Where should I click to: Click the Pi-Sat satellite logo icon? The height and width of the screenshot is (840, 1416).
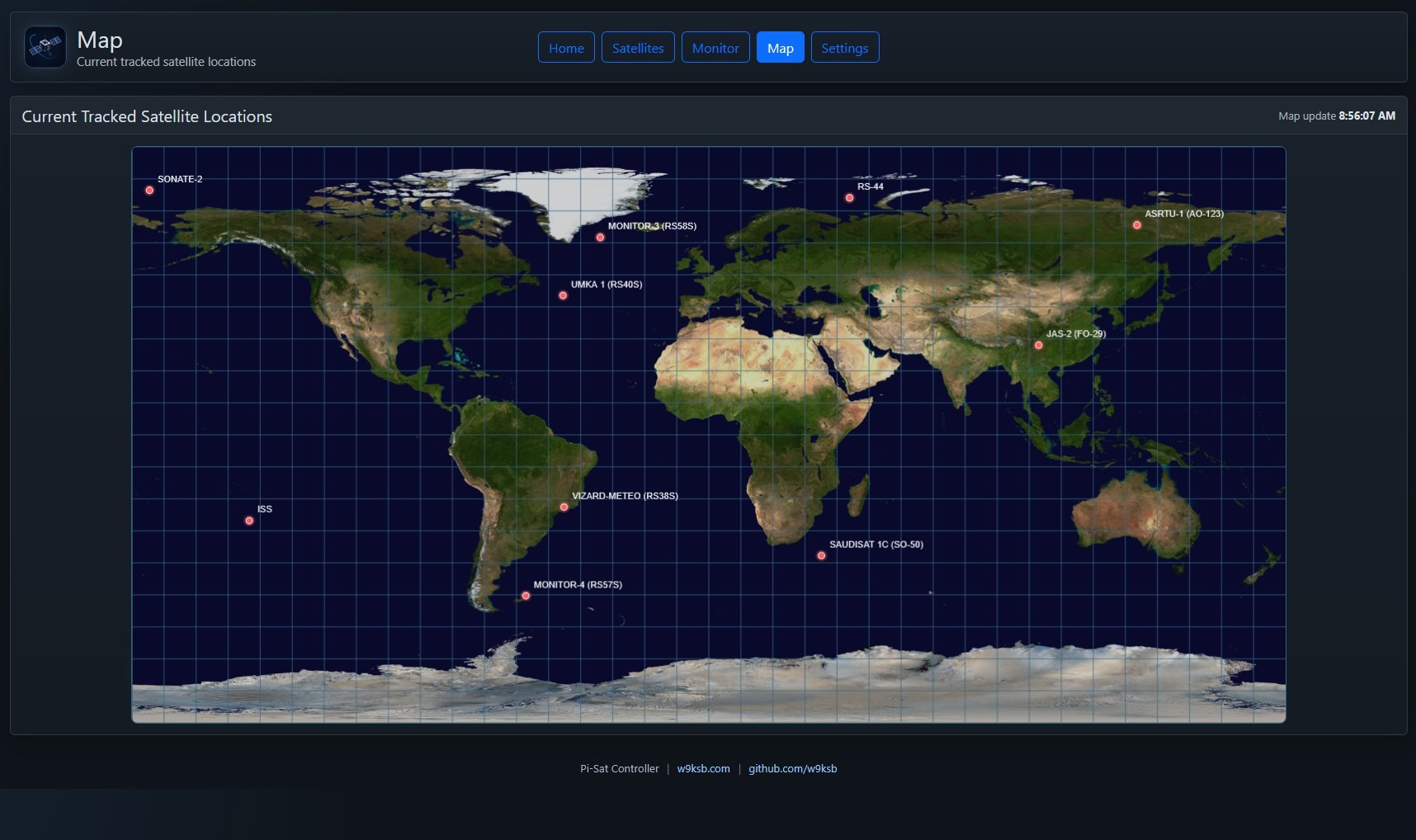[x=45, y=47]
